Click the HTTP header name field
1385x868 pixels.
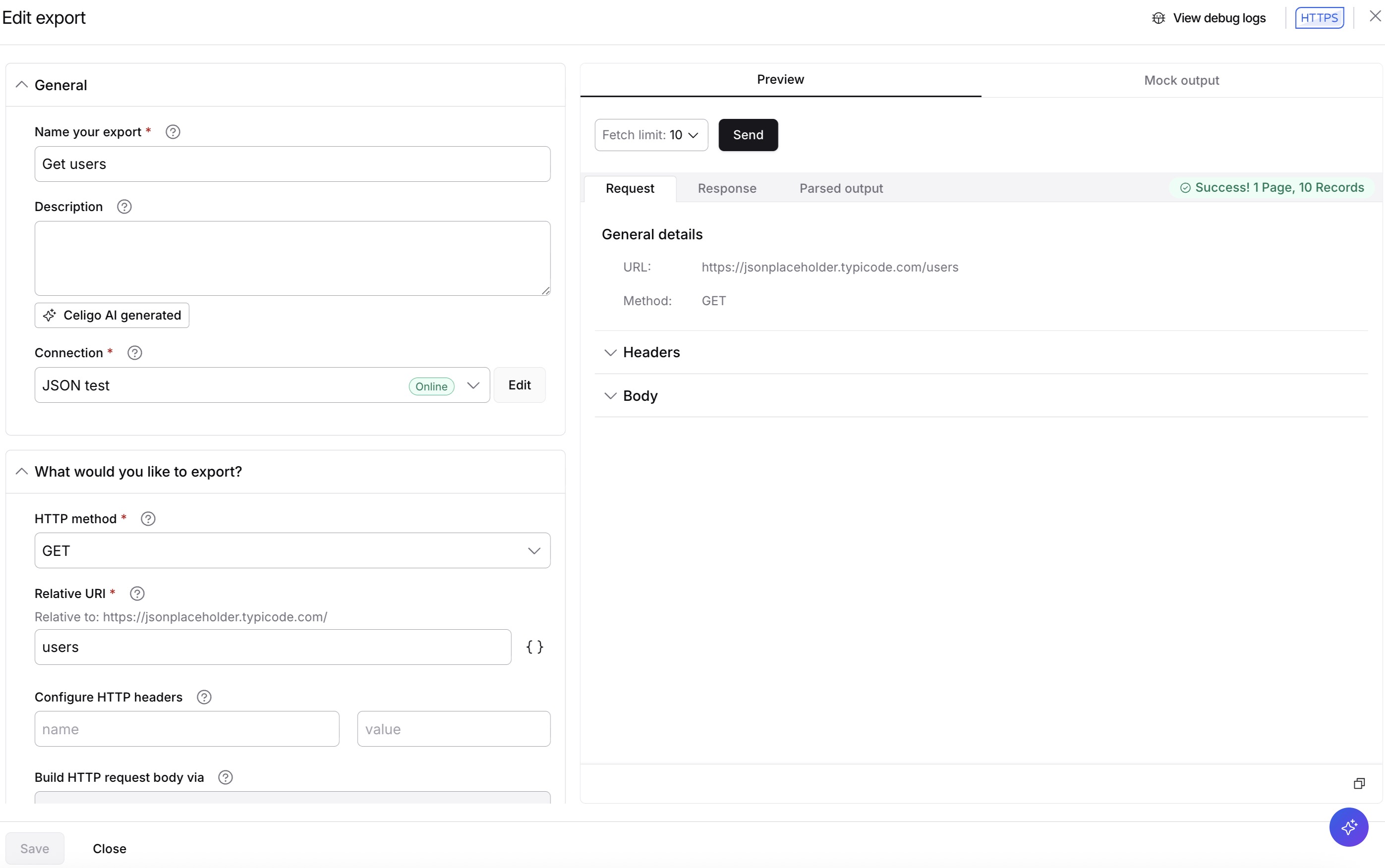(x=186, y=729)
